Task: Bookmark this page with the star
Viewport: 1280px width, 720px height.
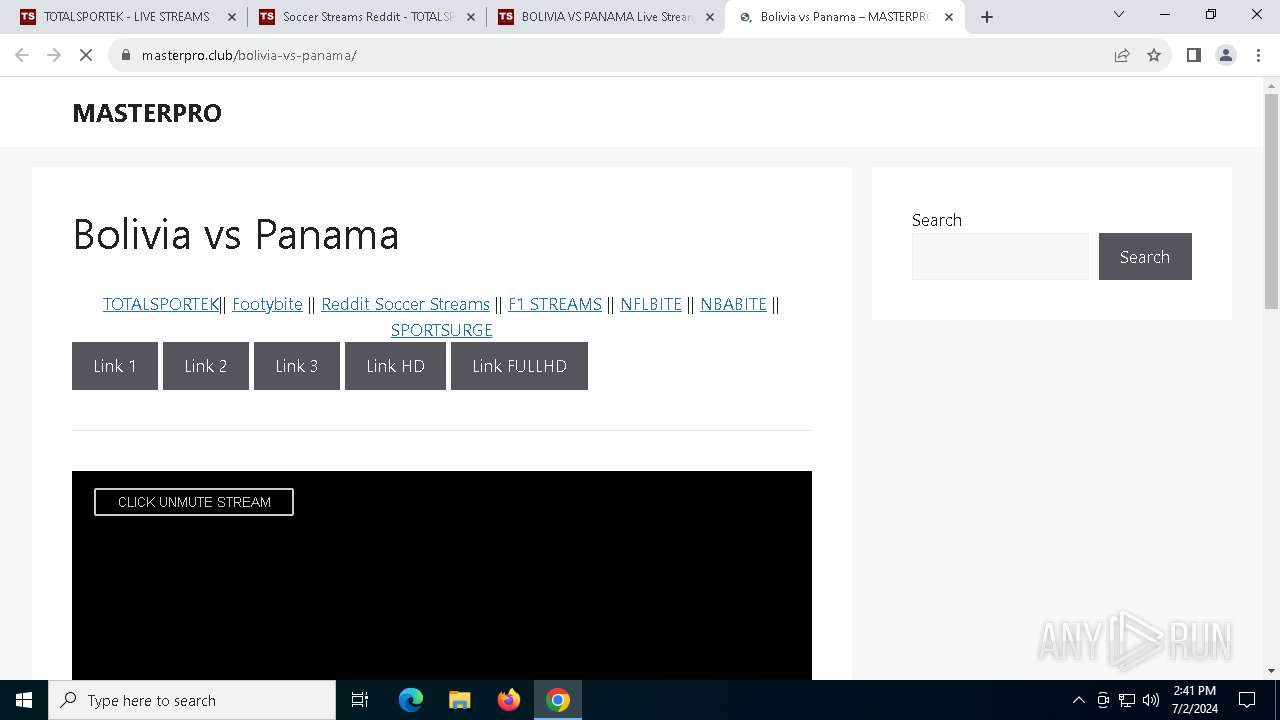Action: pos(1154,55)
